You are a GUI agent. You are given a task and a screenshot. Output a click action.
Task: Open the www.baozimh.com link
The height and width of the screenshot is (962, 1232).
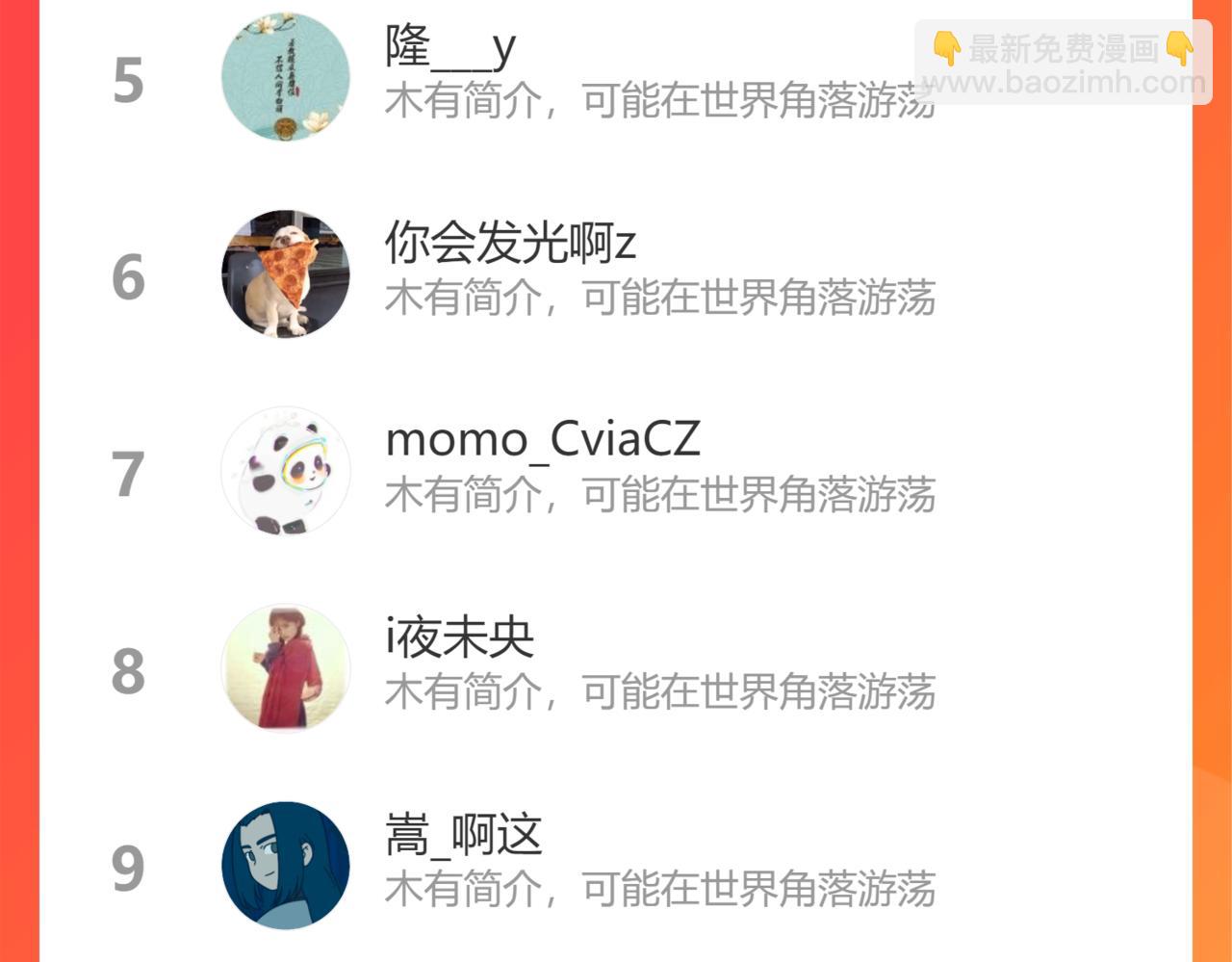1064,83
